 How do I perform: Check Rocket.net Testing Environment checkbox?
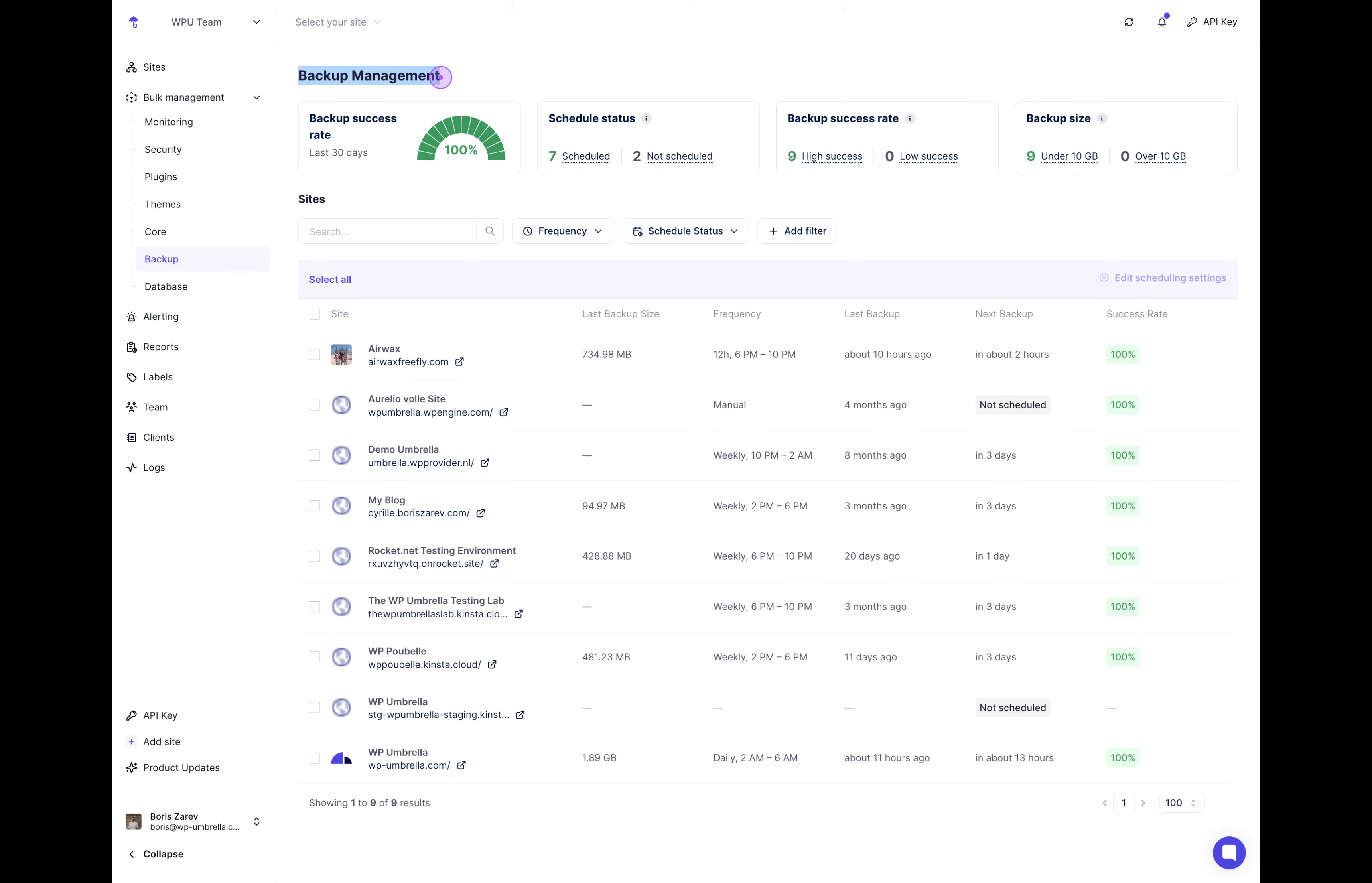click(314, 556)
